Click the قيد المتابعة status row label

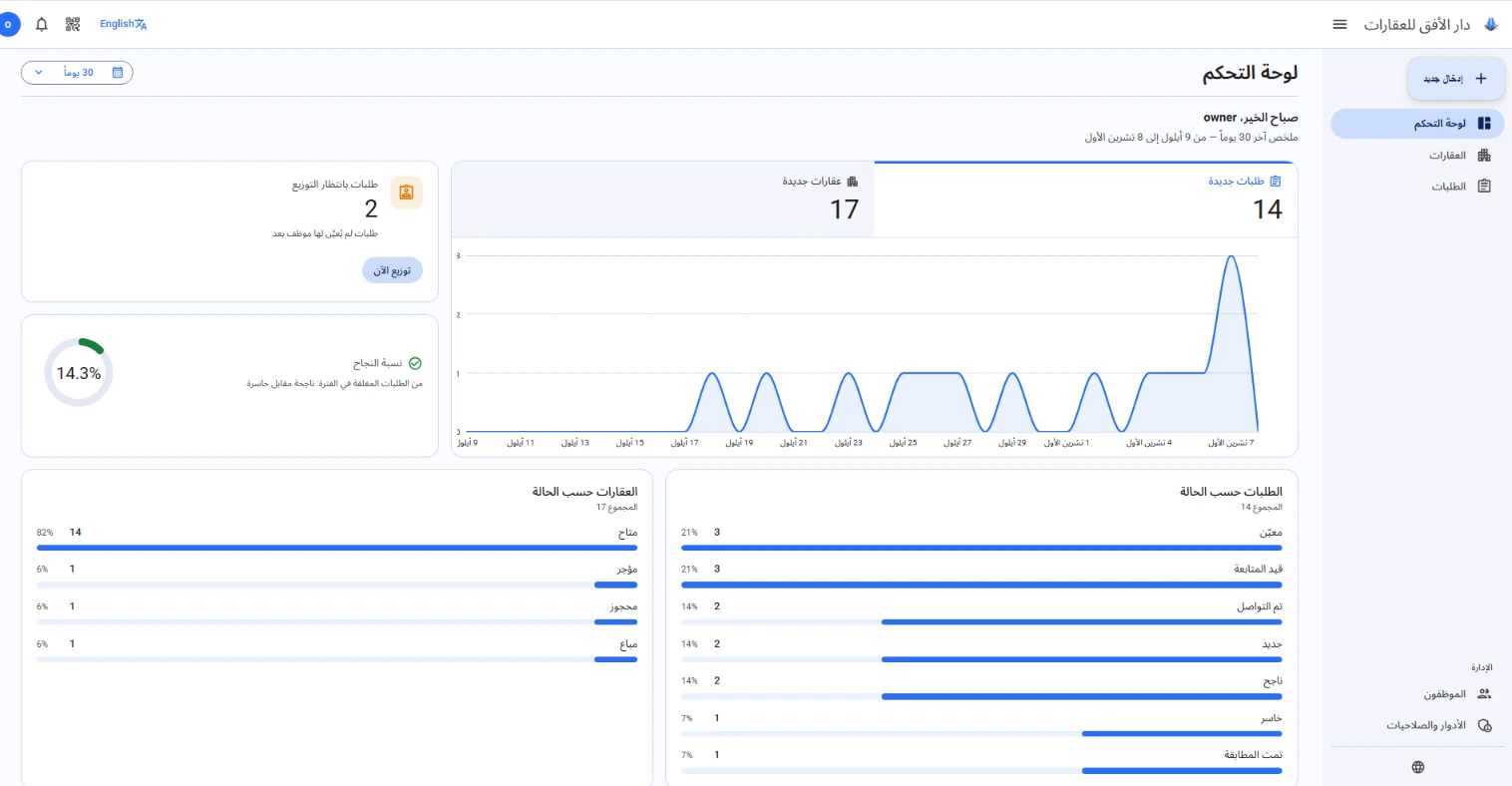(x=1258, y=570)
